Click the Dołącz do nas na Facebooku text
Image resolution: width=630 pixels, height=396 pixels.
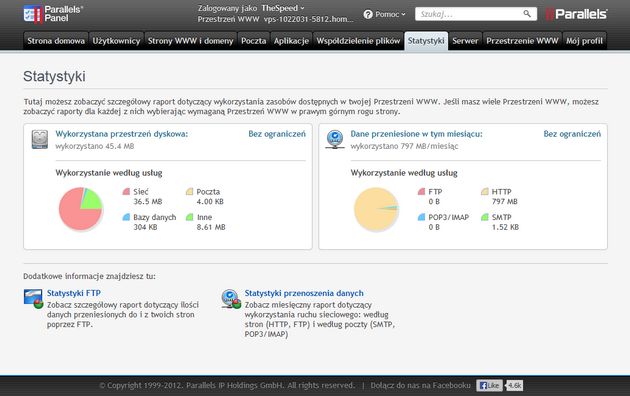420,386
